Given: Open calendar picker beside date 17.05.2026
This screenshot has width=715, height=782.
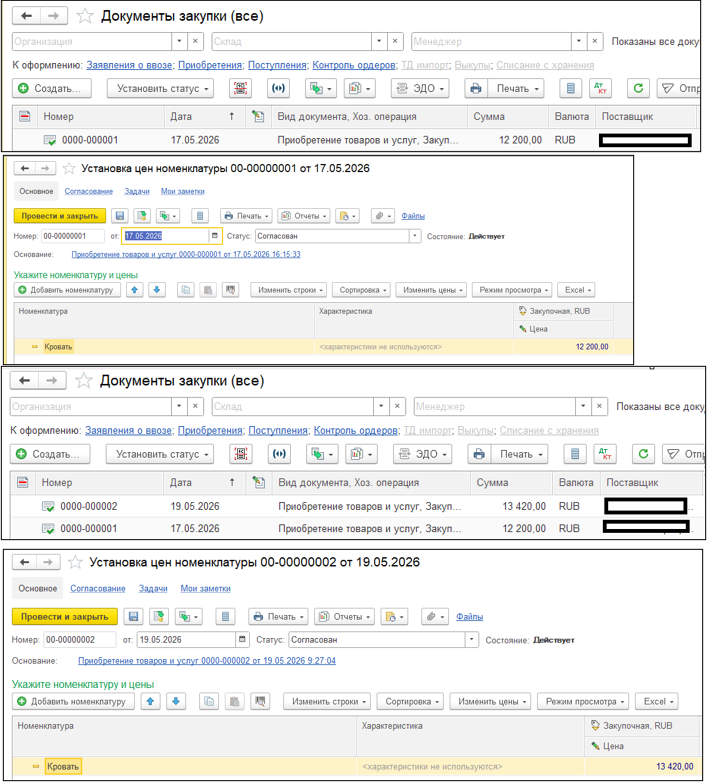Looking at the screenshot, I should [215, 236].
